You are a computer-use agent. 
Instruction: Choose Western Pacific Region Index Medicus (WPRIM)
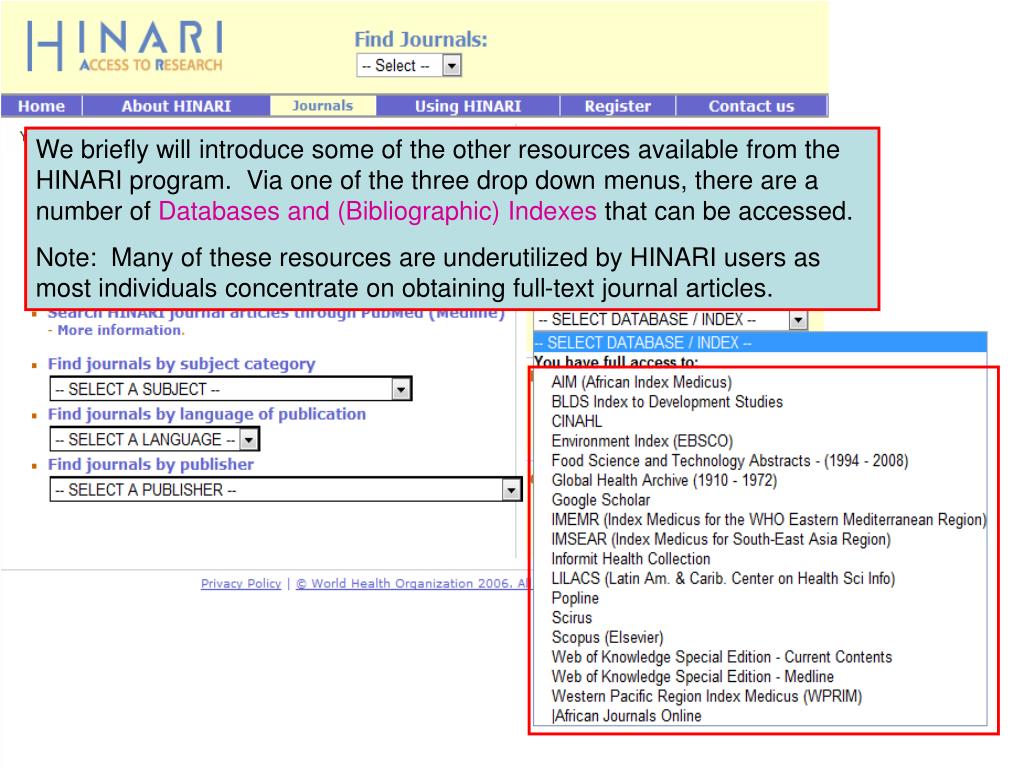pos(707,696)
